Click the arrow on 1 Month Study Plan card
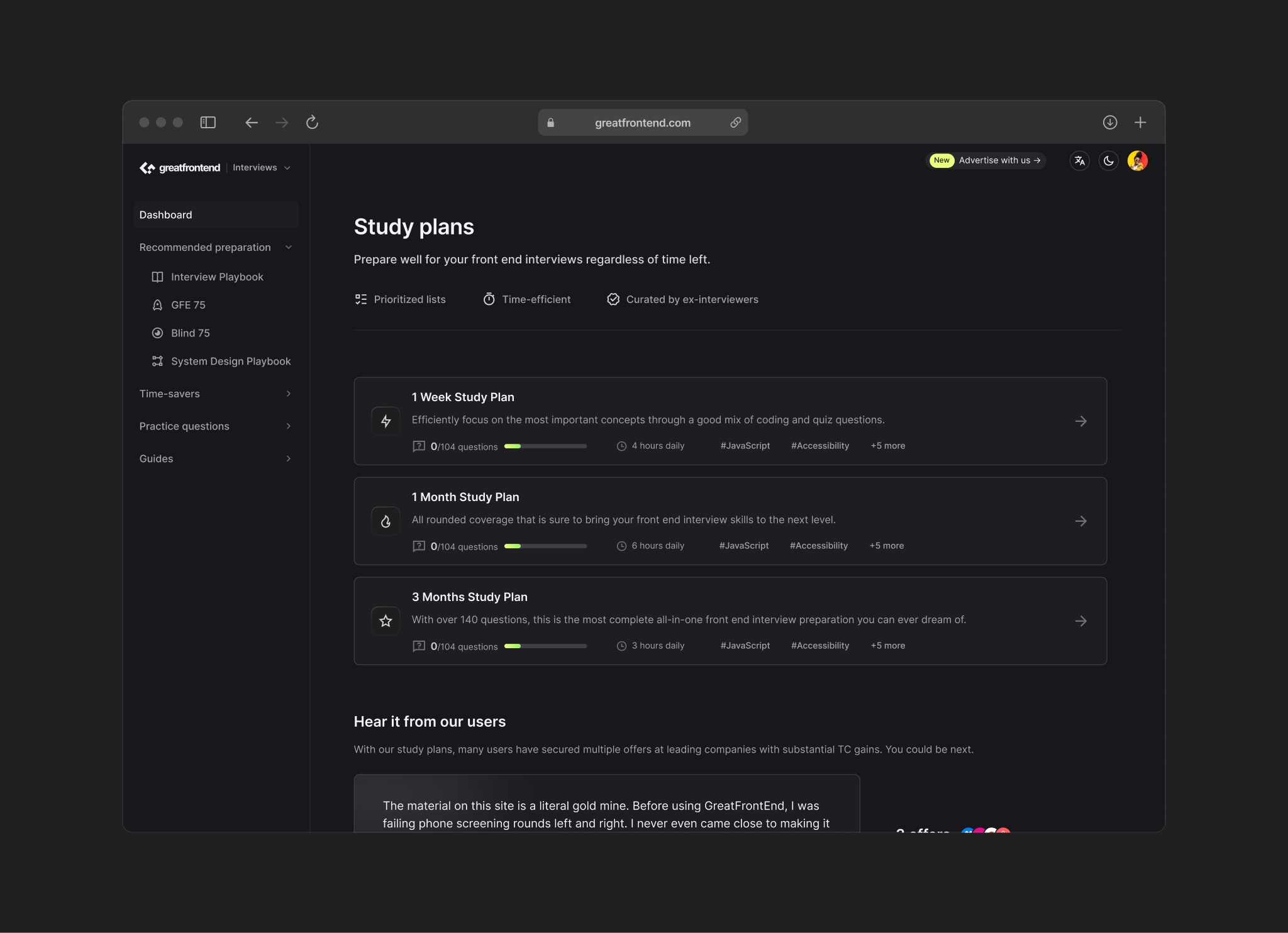1288x933 pixels. [x=1081, y=521]
